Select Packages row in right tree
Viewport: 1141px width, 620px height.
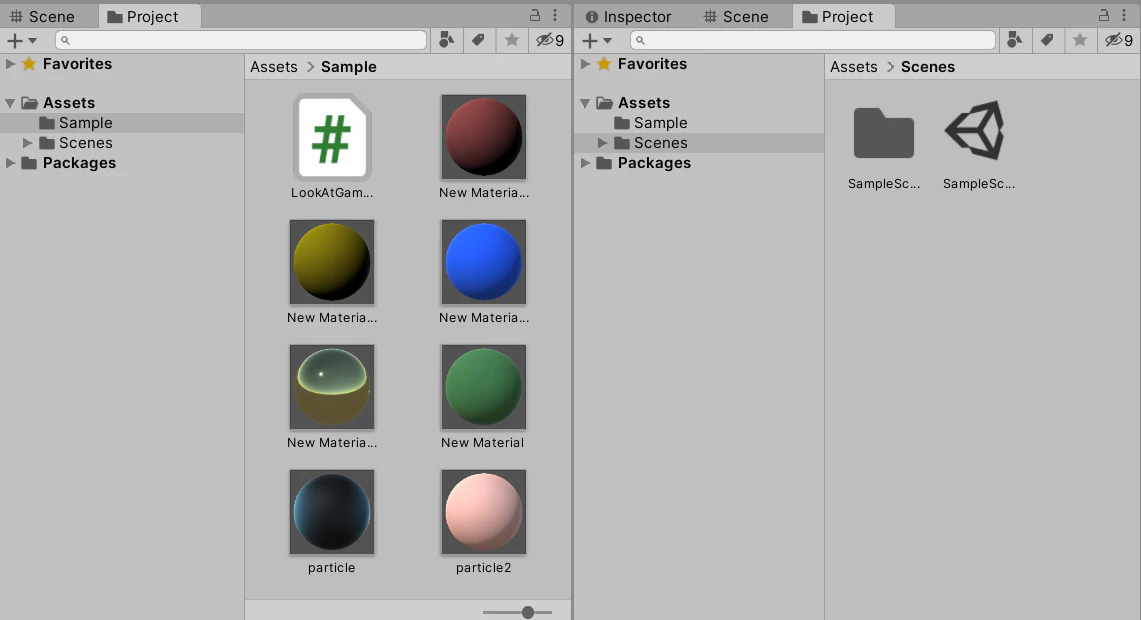pyautogui.click(x=699, y=163)
